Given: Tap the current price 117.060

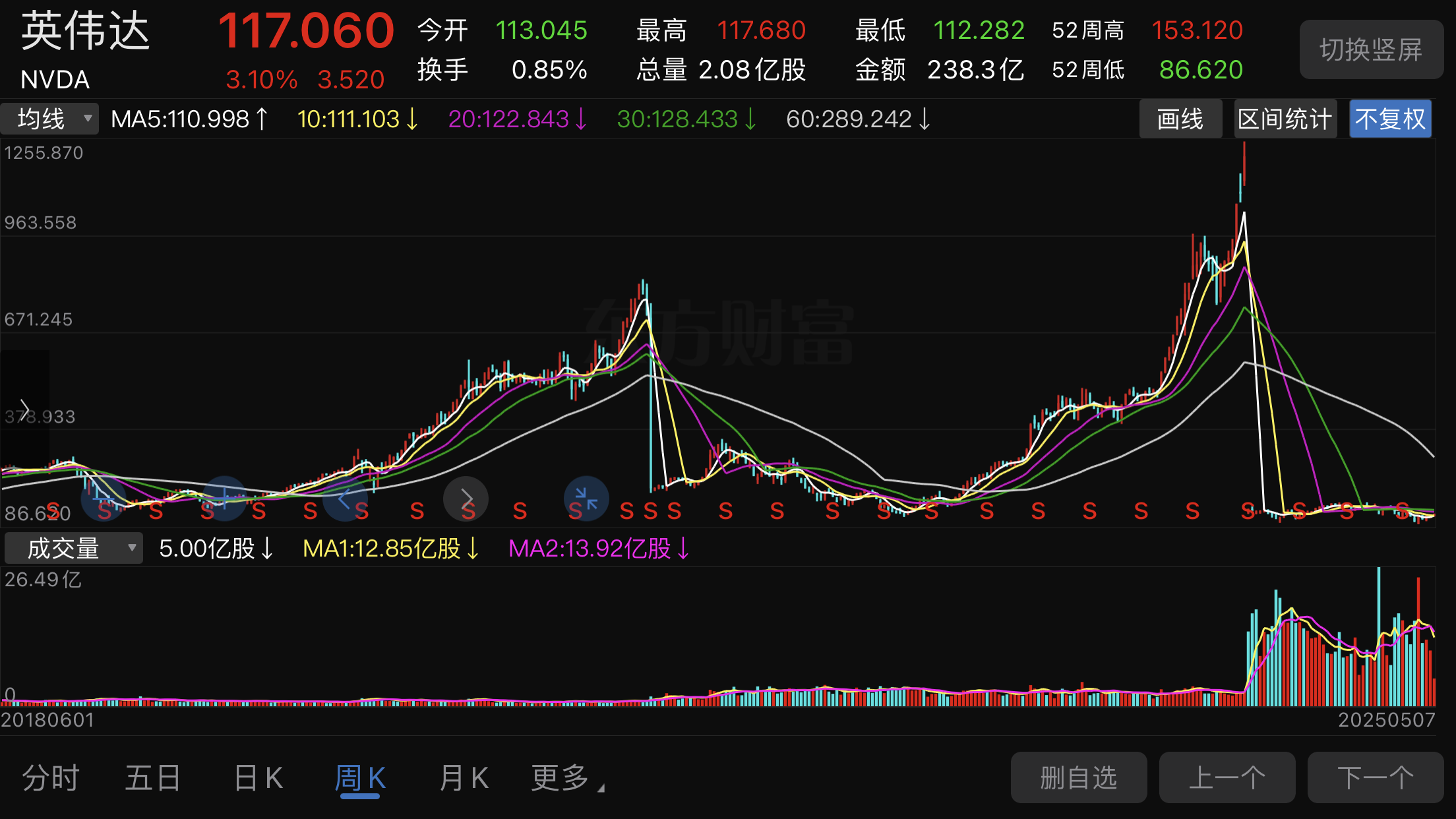Looking at the screenshot, I should (306, 31).
